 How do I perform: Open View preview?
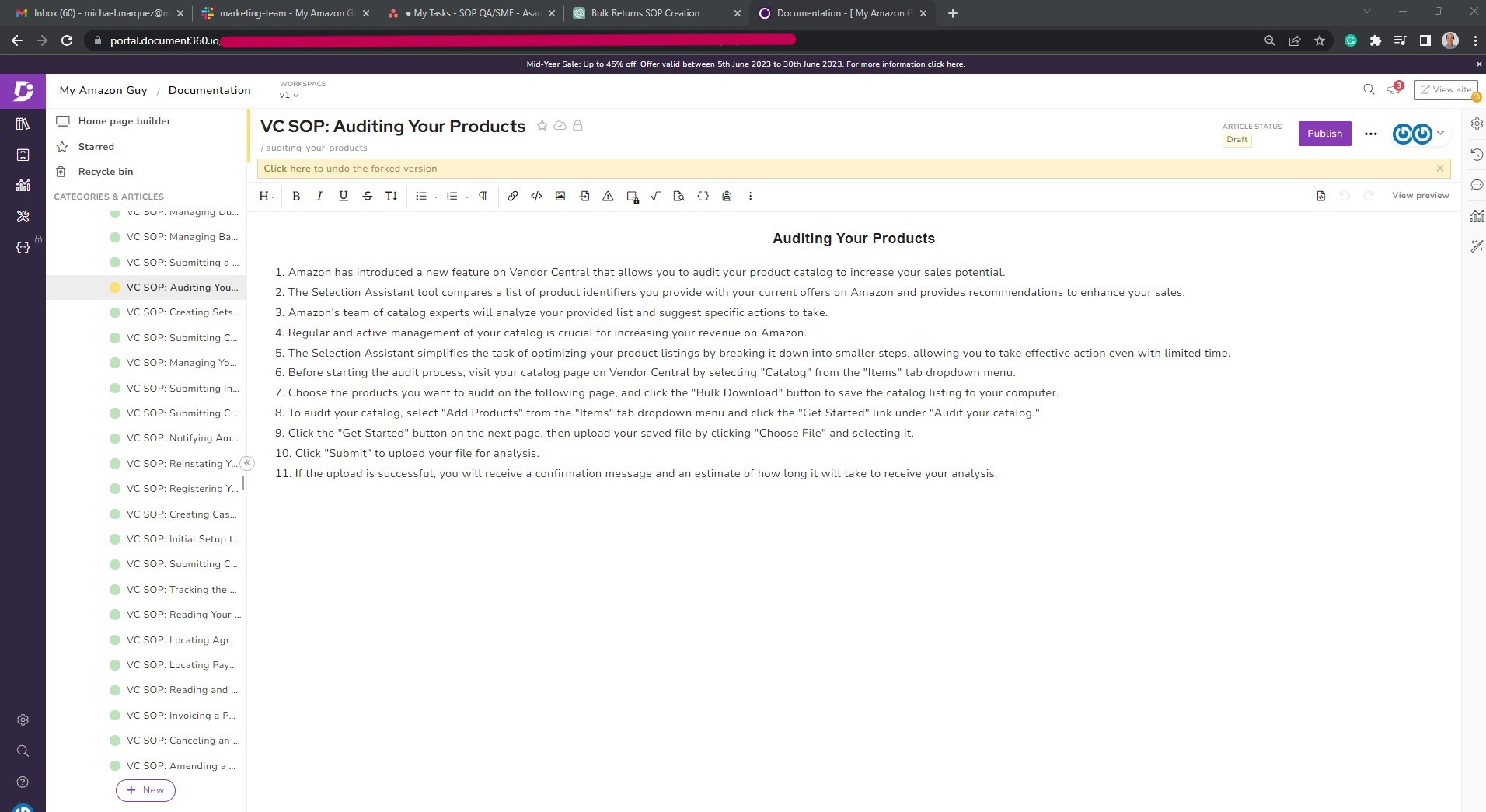pyautogui.click(x=1420, y=196)
